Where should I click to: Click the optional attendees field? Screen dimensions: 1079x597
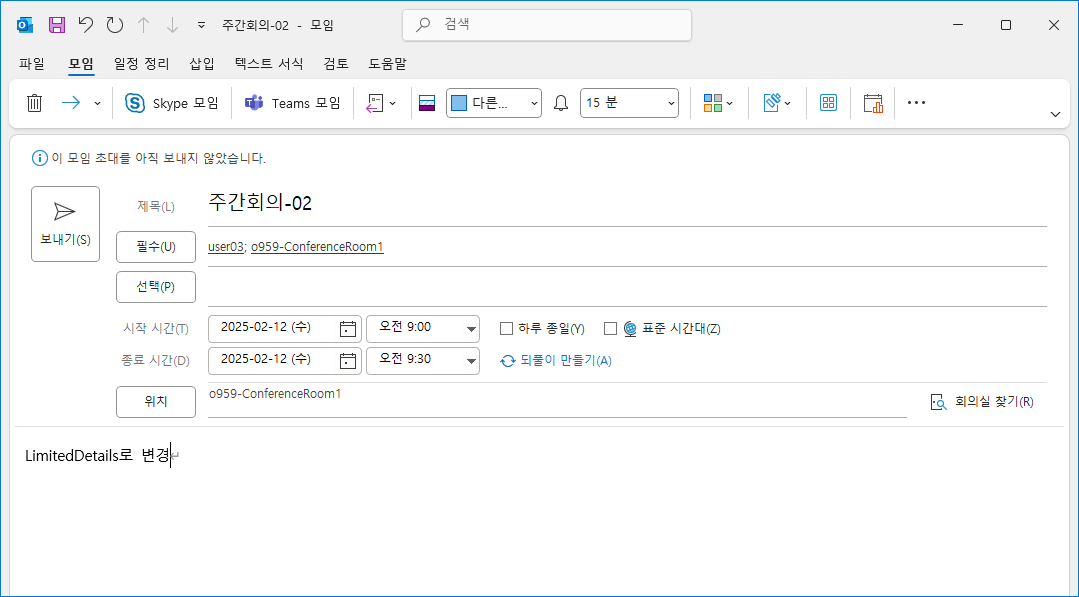[627, 287]
